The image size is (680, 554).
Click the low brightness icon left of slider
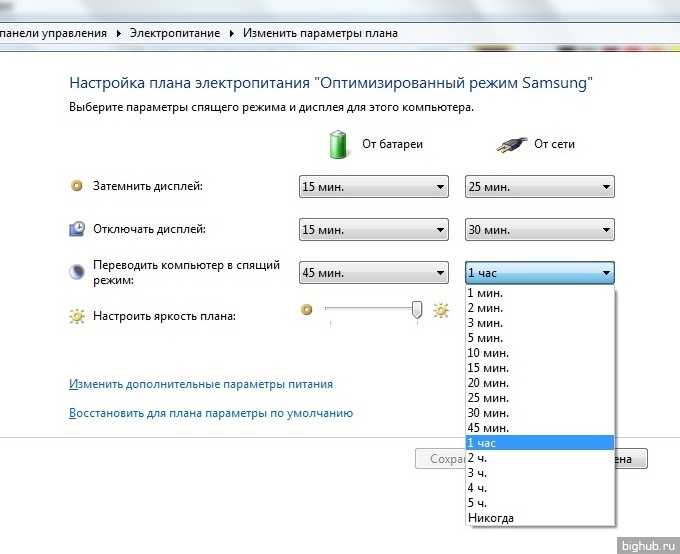(x=307, y=310)
